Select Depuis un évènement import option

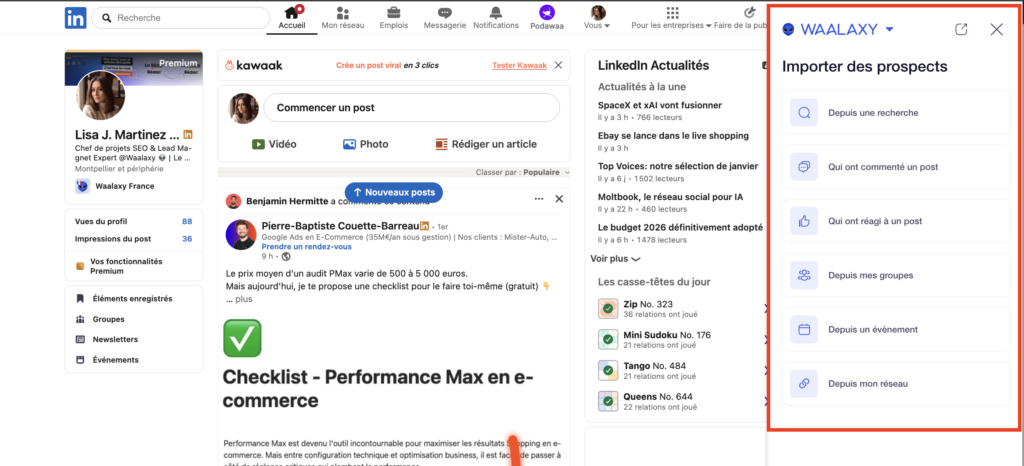coord(896,329)
